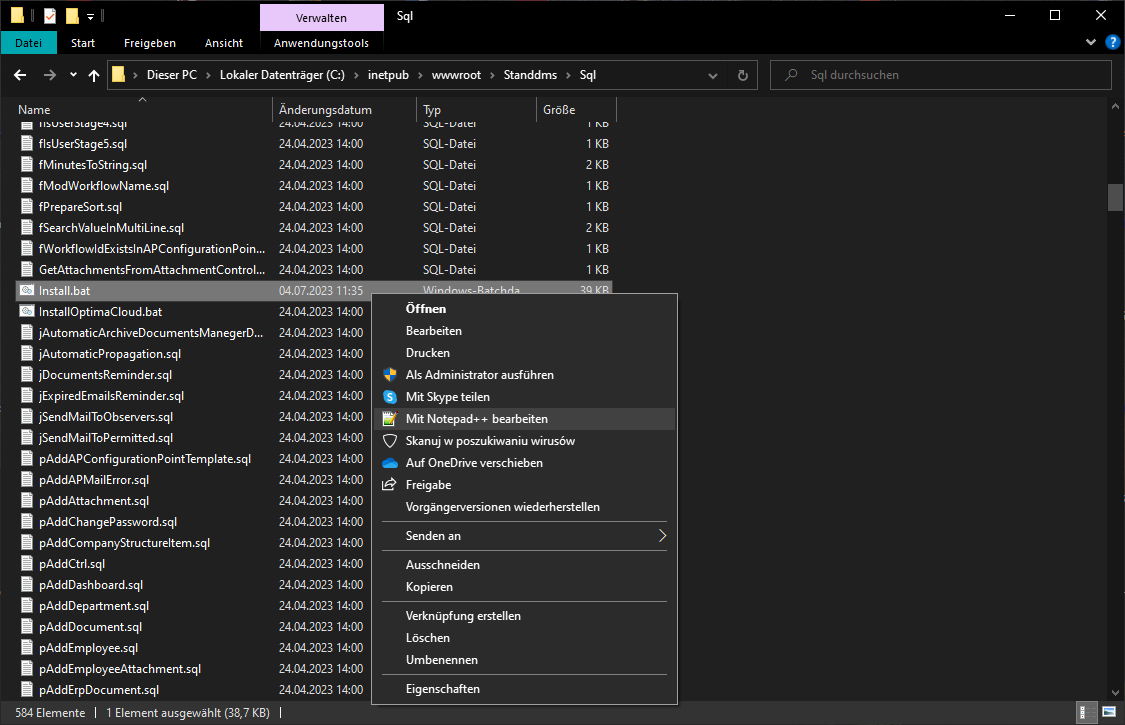Refresh the folder via address bar icon
The width and height of the screenshot is (1125, 725).
click(x=742, y=75)
